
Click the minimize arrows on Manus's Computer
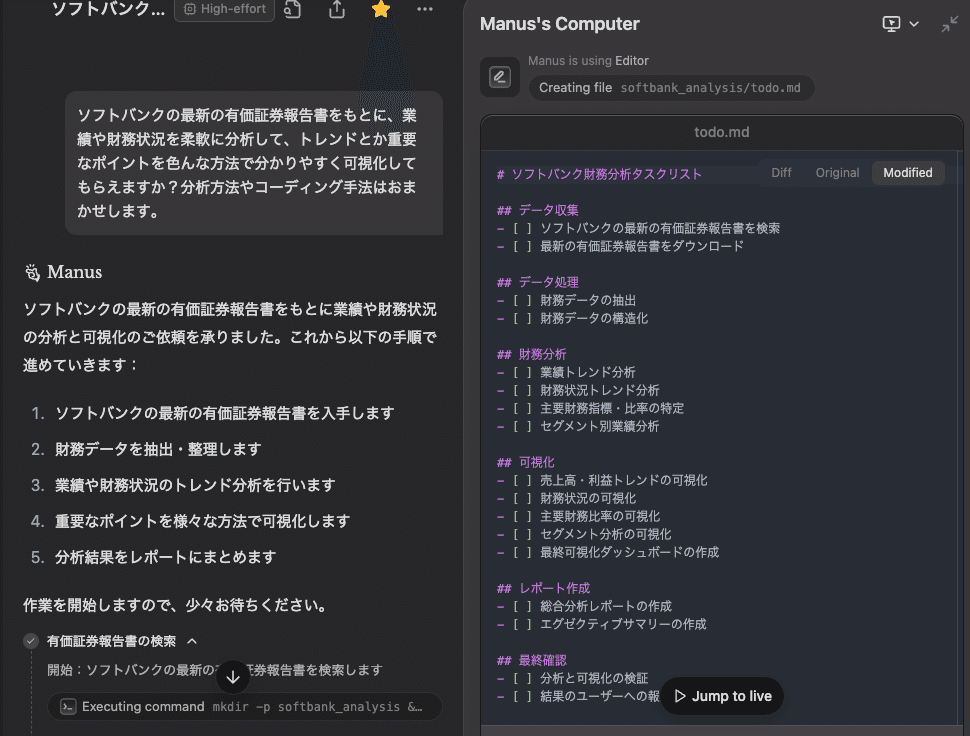949,24
